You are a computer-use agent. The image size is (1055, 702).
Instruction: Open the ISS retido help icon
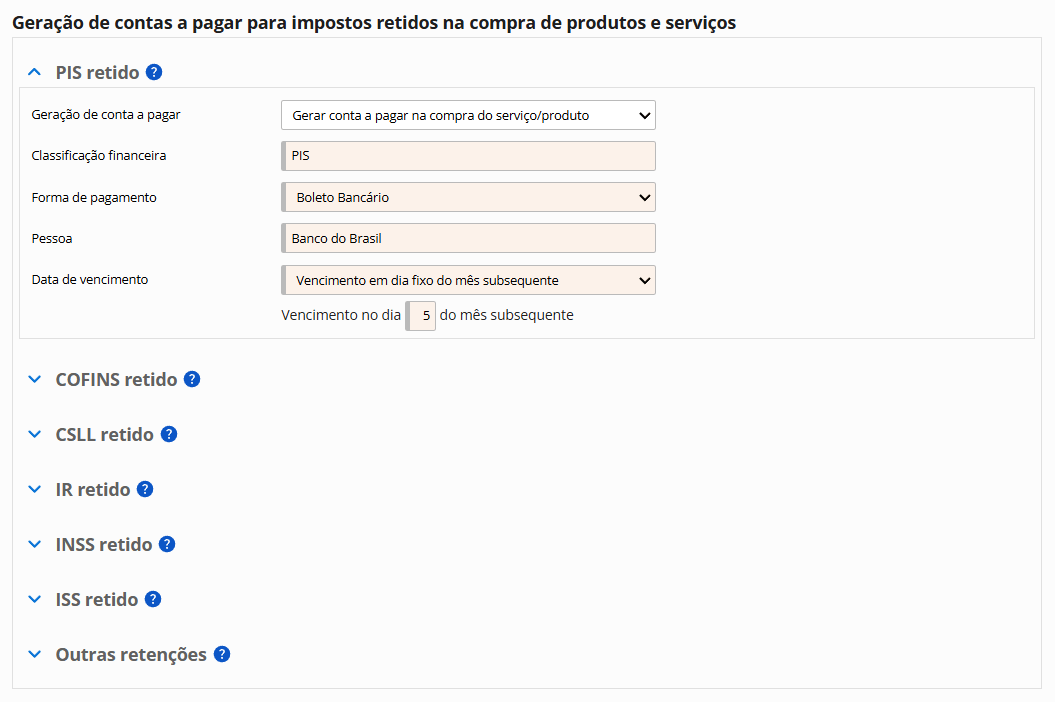153,600
